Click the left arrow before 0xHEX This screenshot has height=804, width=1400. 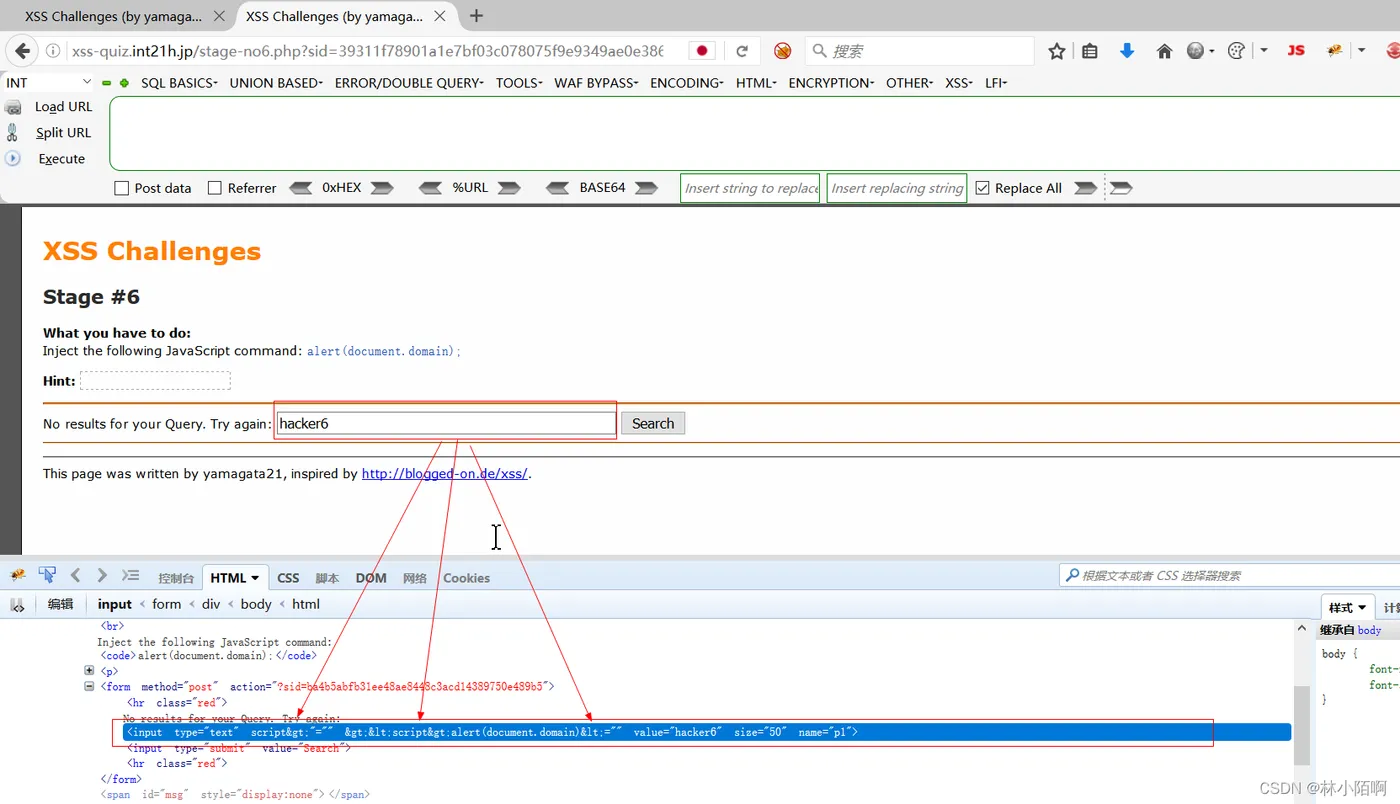click(x=300, y=188)
